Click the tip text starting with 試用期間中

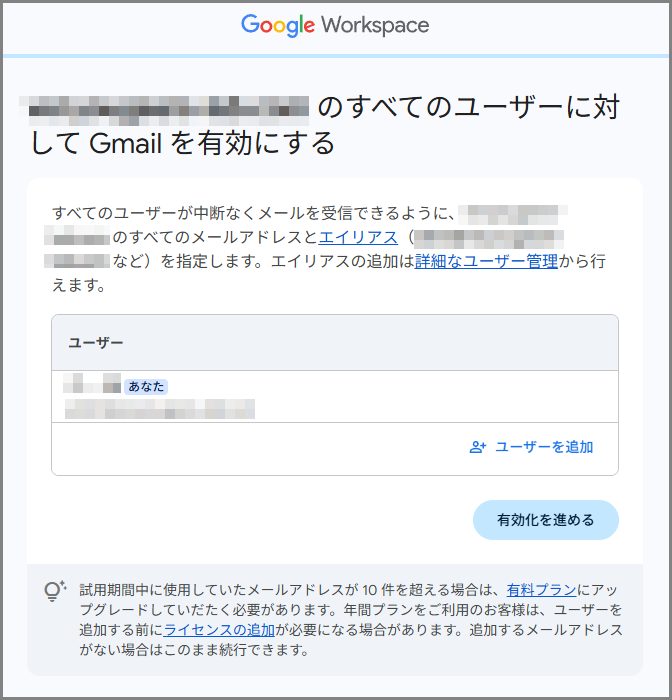pyautogui.click(x=290, y=590)
